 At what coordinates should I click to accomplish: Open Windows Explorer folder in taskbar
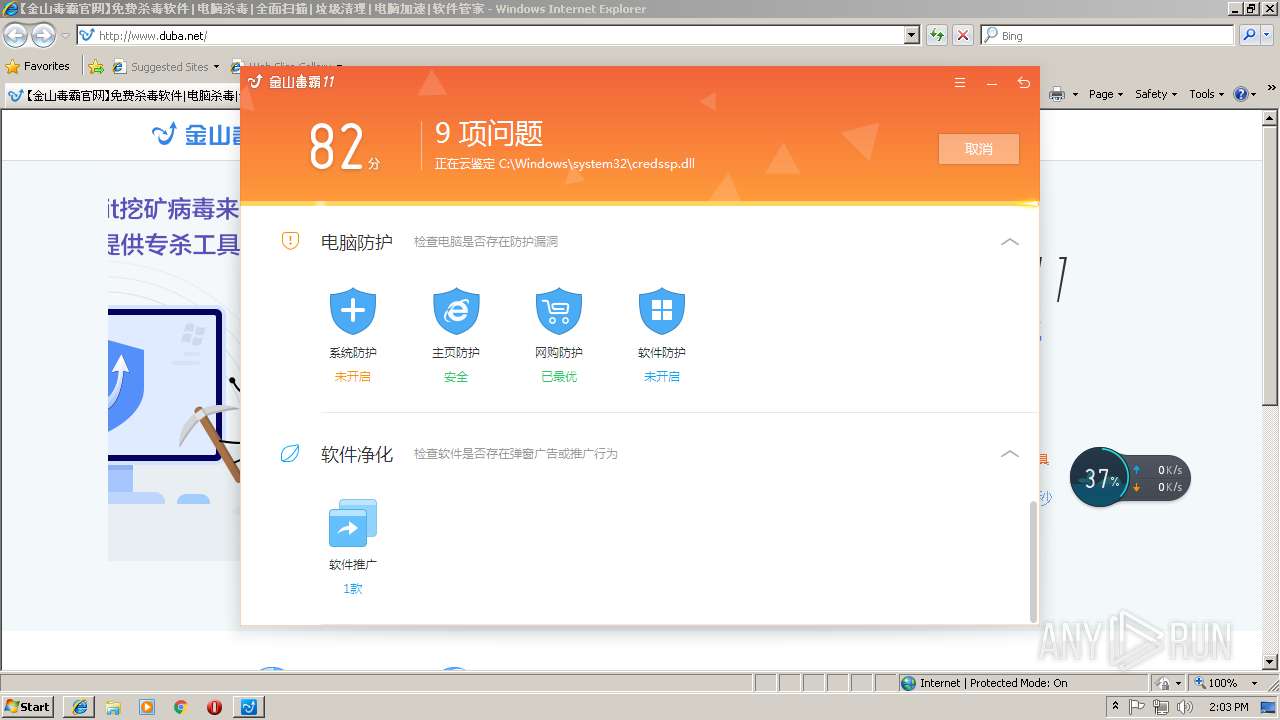(113, 707)
